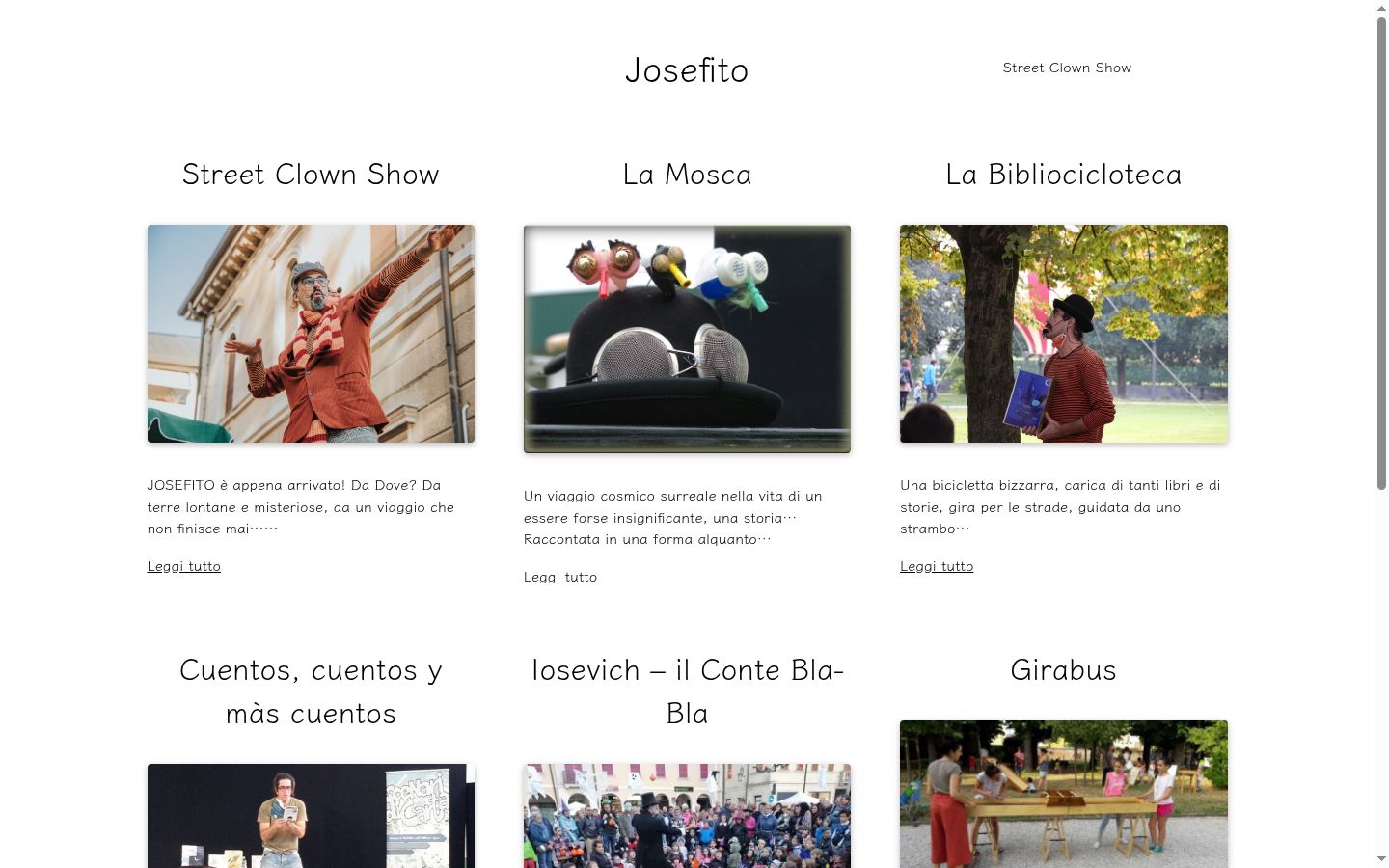Click the Un viaggio cosmico surreale excerpt

pos(673,518)
